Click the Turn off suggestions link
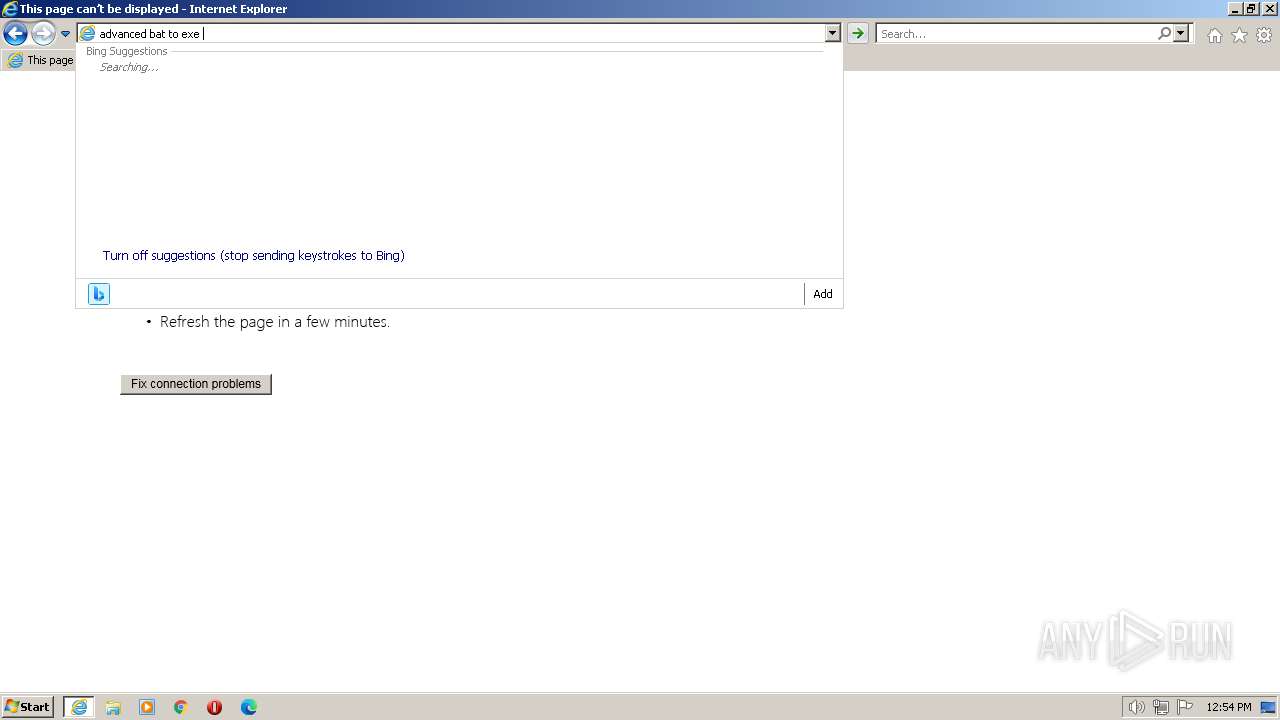Viewport: 1280px width, 720px height. (x=253, y=255)
